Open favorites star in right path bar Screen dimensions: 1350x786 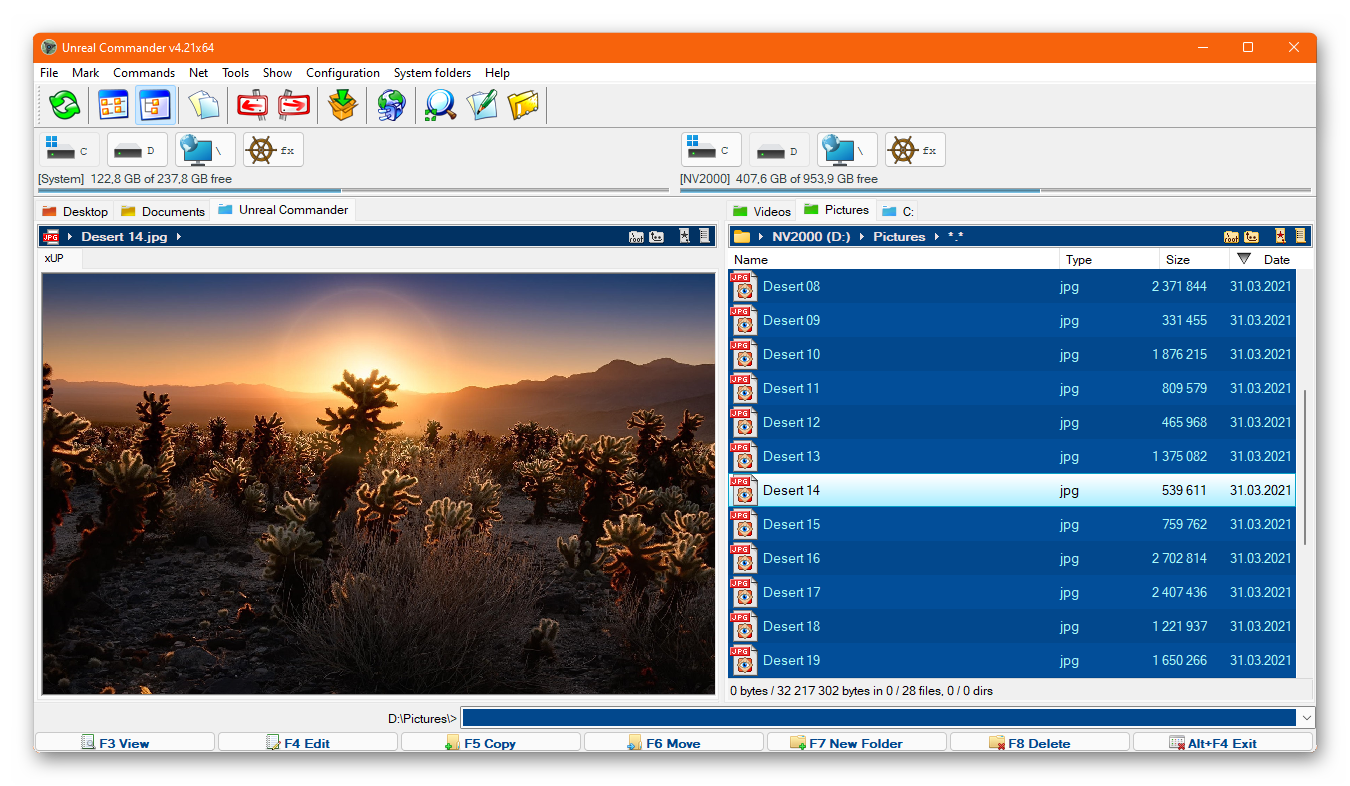(1280, 236)
